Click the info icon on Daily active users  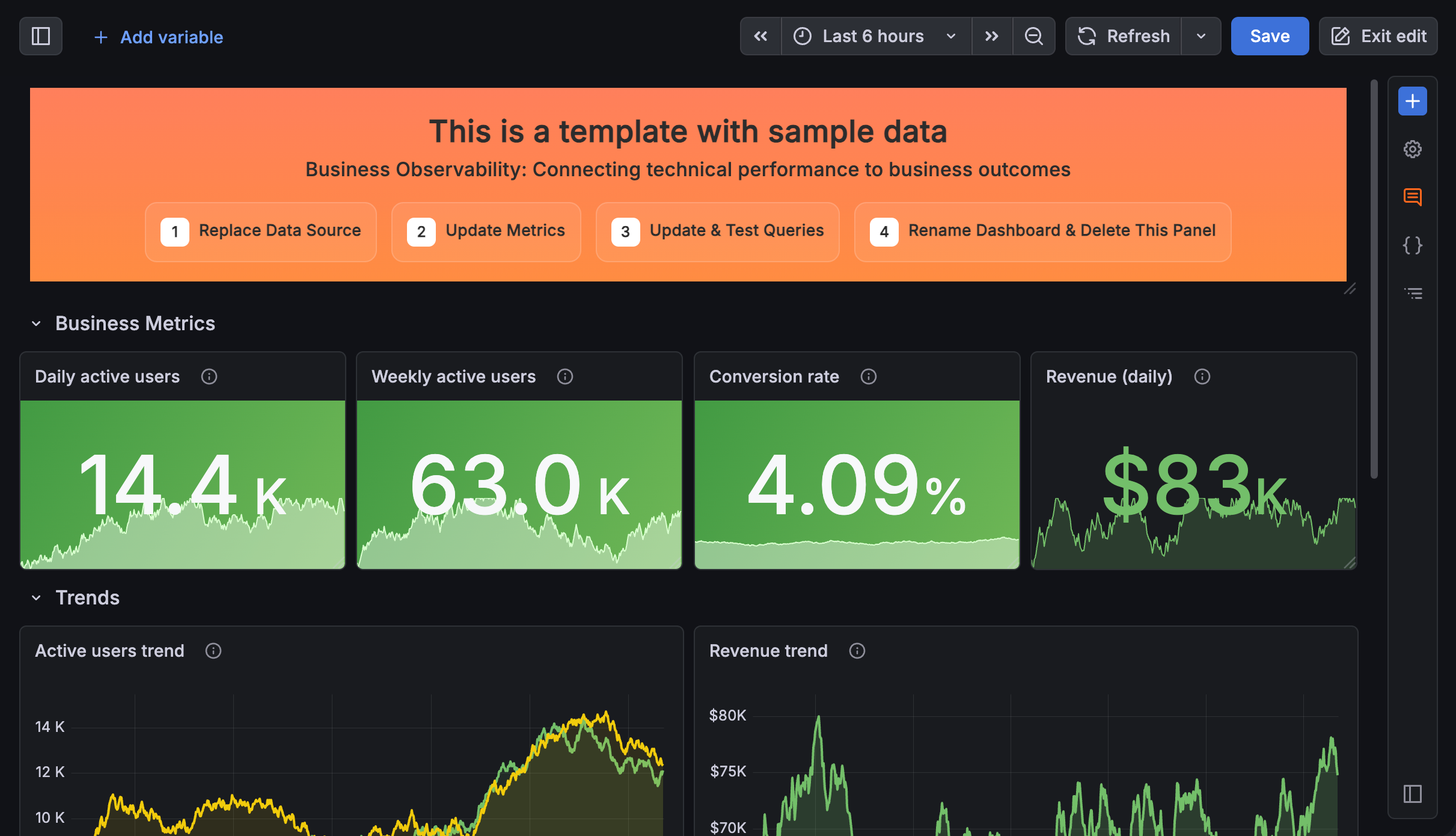(x=209, y=377)
